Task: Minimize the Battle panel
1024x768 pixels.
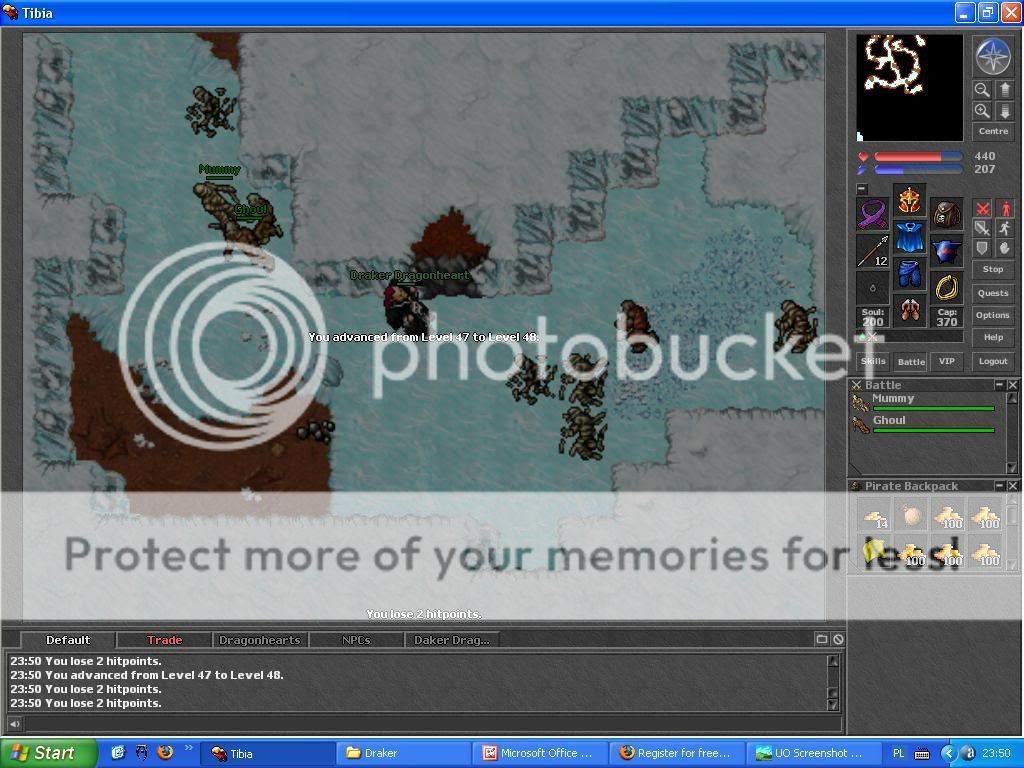Action: 999,385
